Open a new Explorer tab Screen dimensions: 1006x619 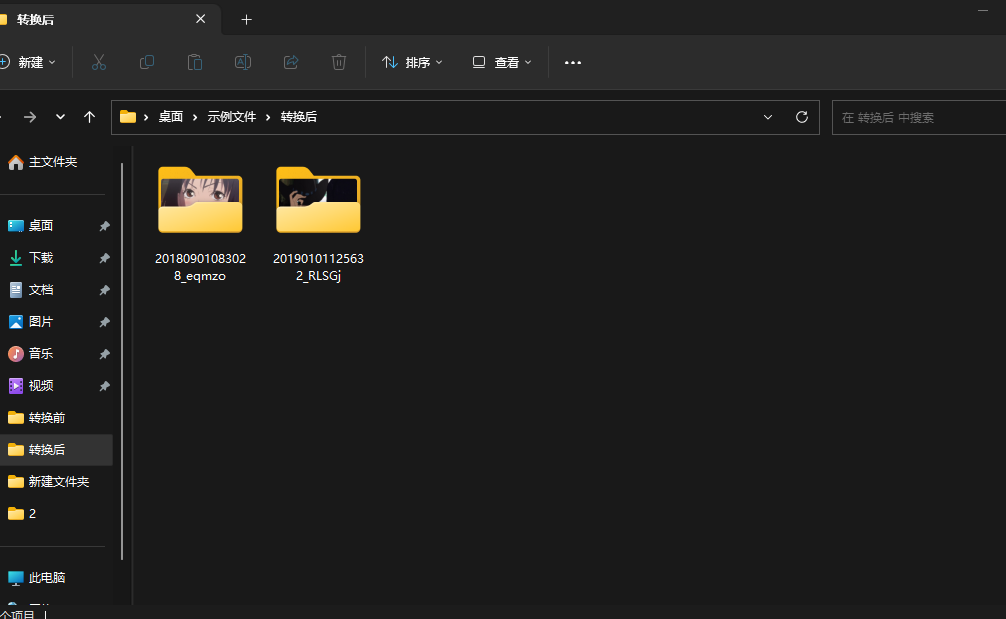tap(246, 19)
